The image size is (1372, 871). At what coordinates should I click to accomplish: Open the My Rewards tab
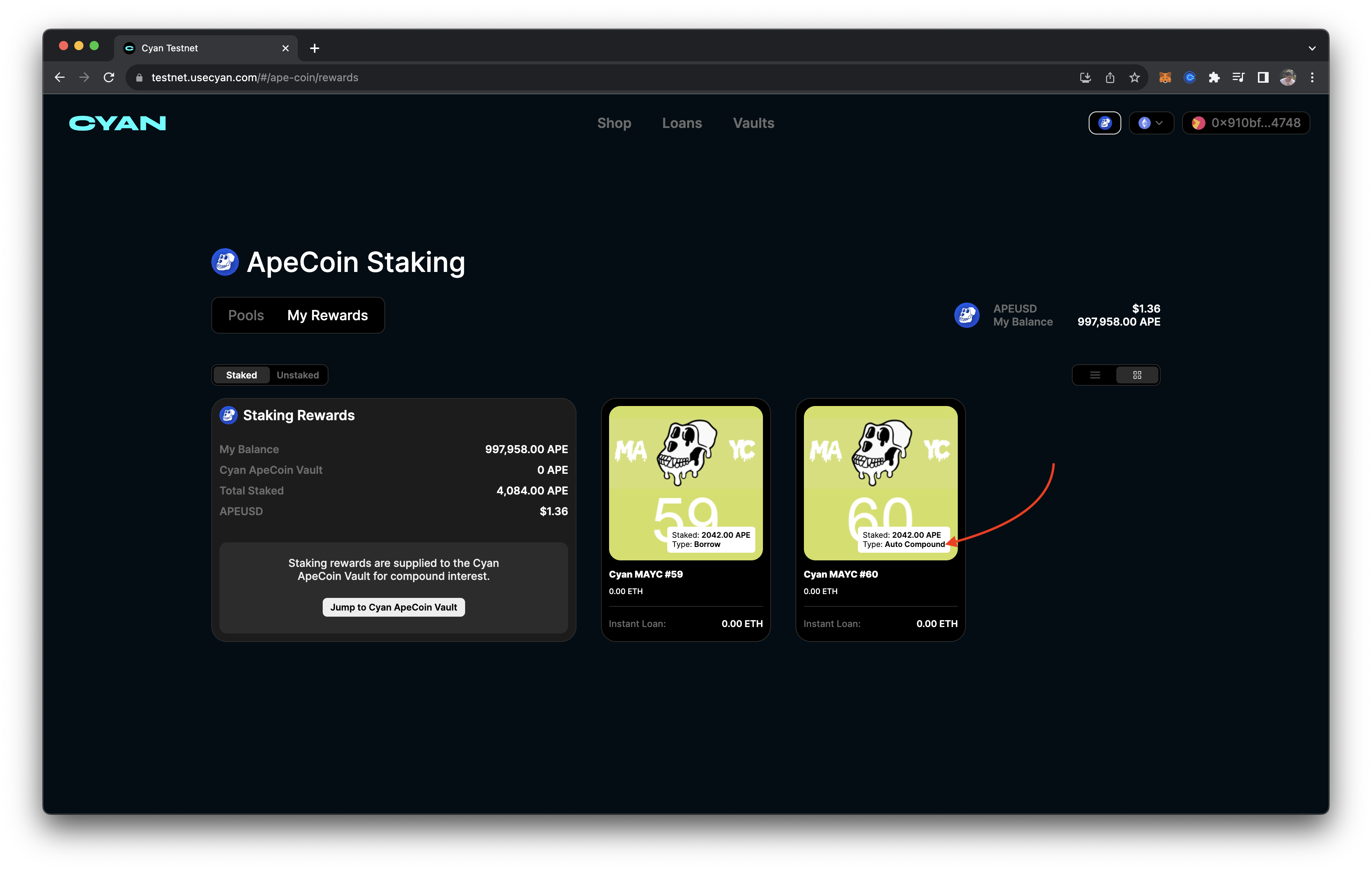327,315
